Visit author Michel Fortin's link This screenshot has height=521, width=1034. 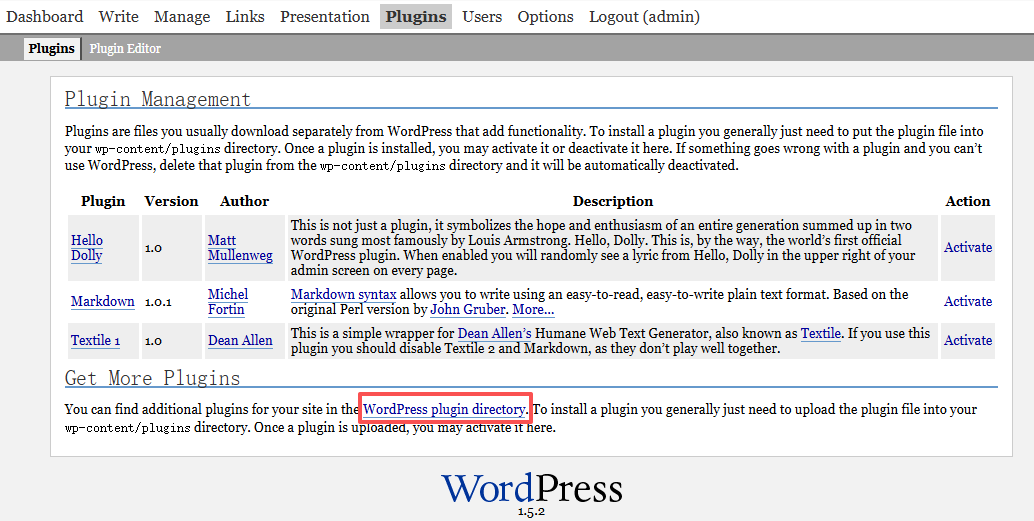tap(228, 301)
